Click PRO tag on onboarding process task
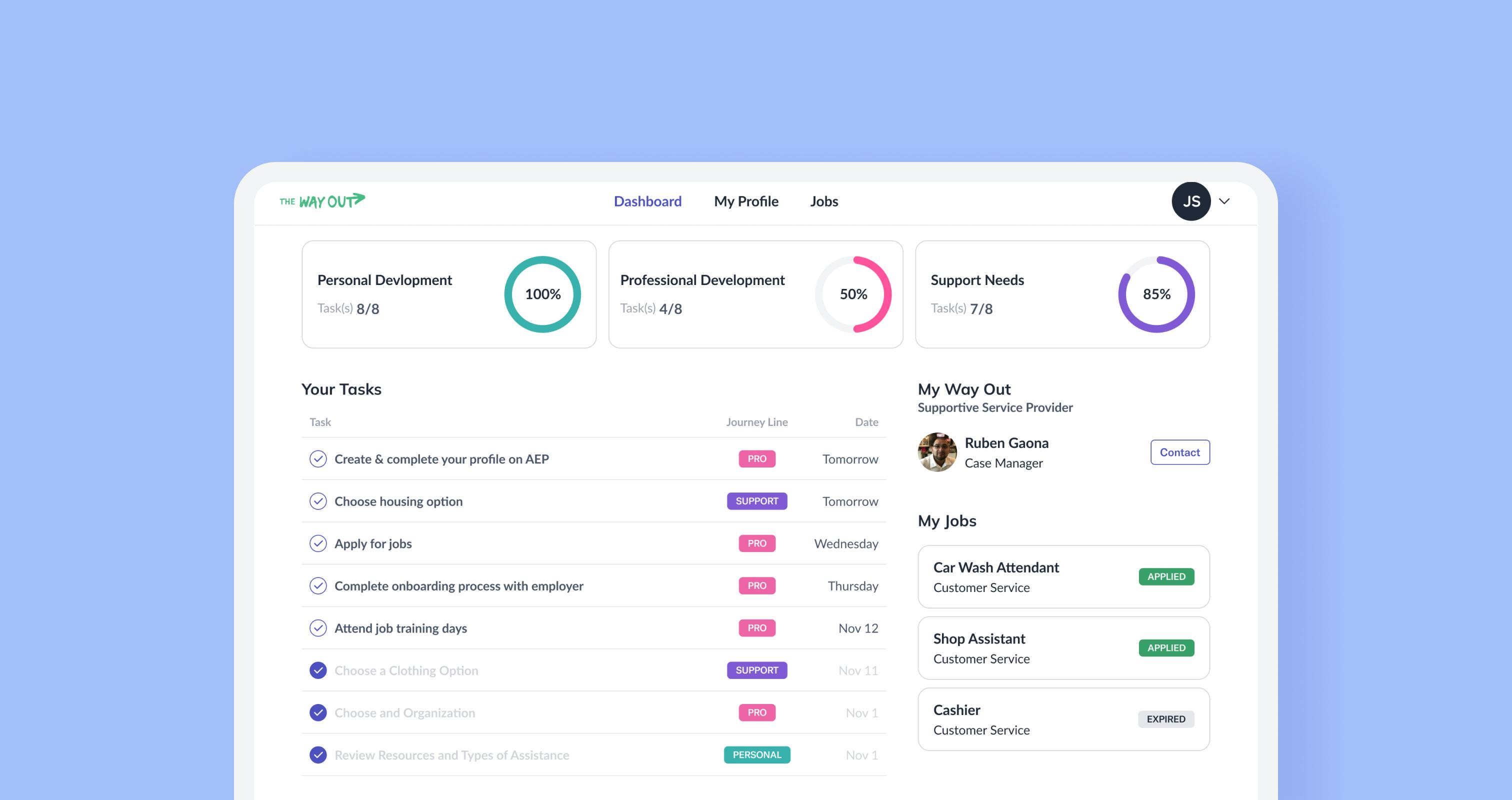This screenshot has width=1512, height=800. coord(756,586)
